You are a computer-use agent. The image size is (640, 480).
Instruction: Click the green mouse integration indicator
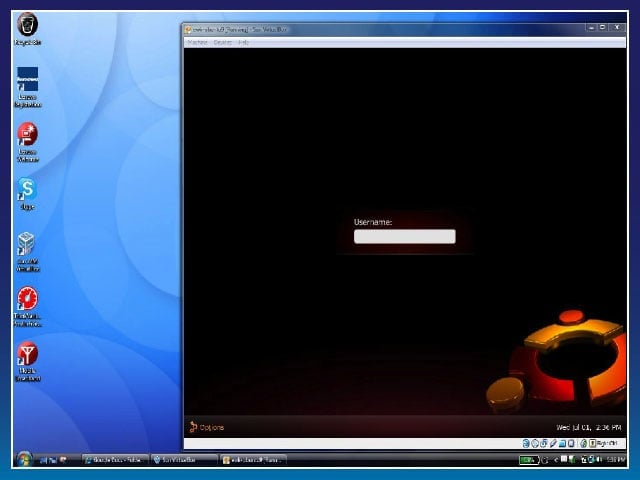click(x=584, y=443)
